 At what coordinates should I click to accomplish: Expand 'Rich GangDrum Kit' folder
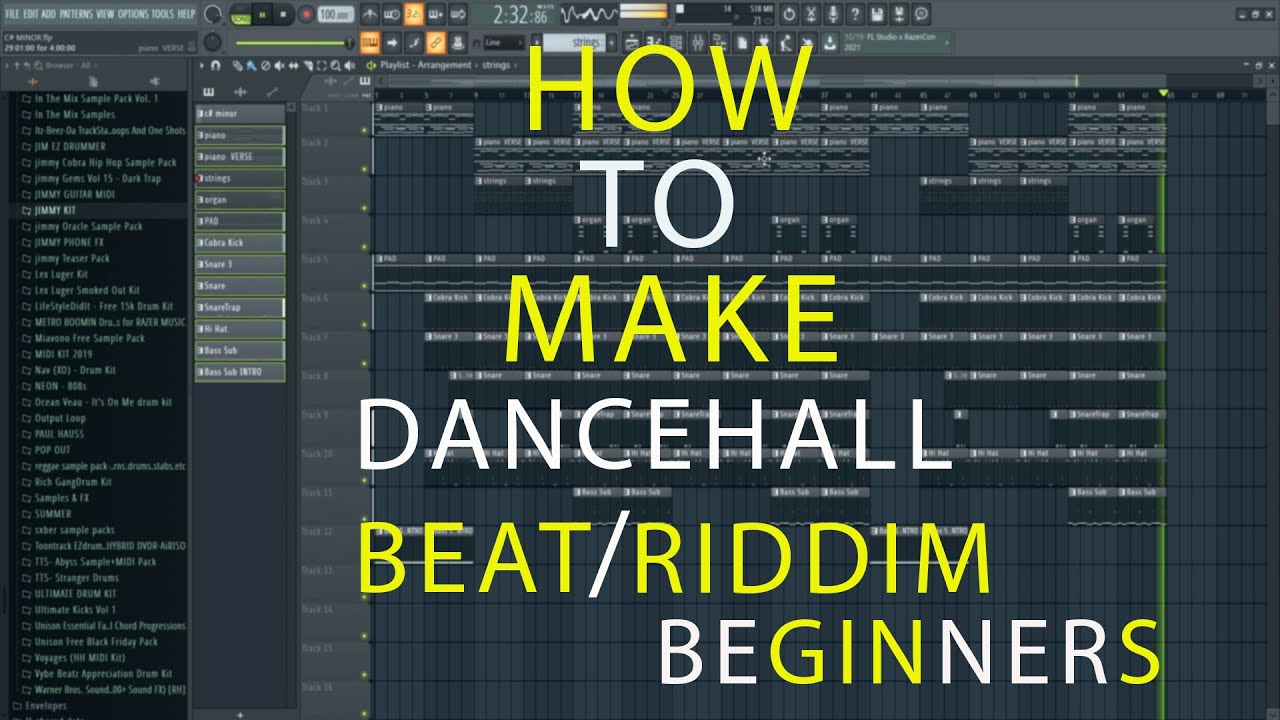pyautogui.click(x=72, y=482)
